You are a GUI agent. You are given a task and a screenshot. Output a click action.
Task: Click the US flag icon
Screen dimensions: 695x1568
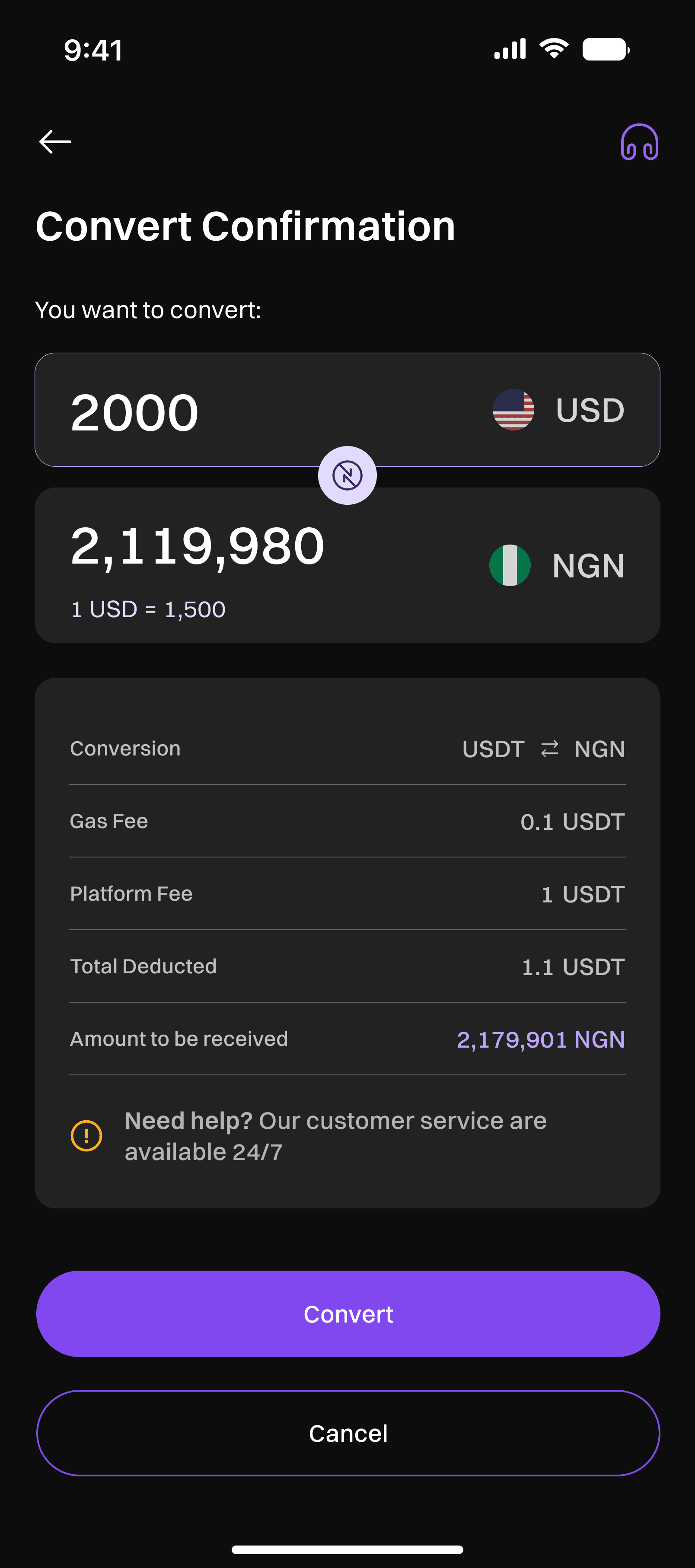coord(513,410)
